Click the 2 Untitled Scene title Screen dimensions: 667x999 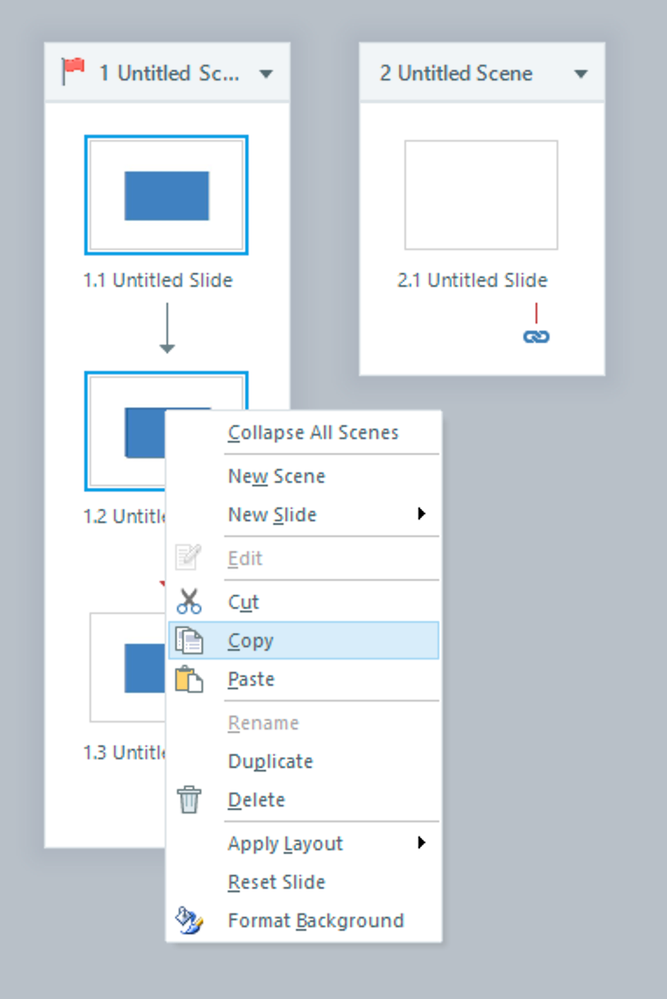pos(456,73)
